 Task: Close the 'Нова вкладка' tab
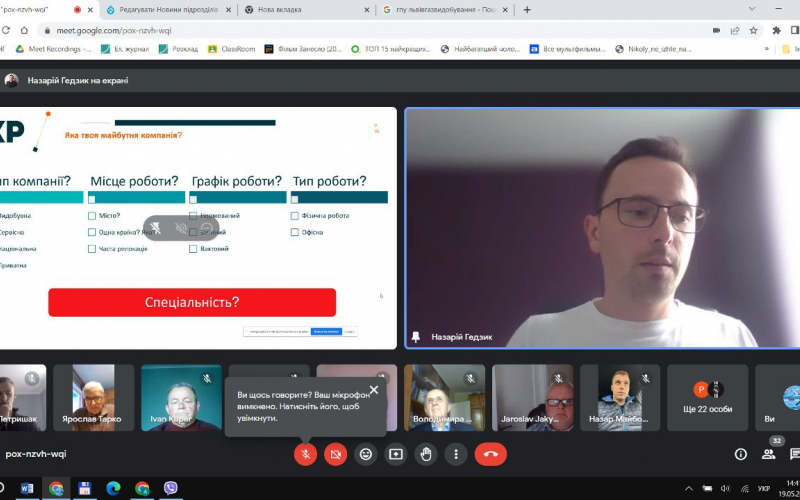366,10
